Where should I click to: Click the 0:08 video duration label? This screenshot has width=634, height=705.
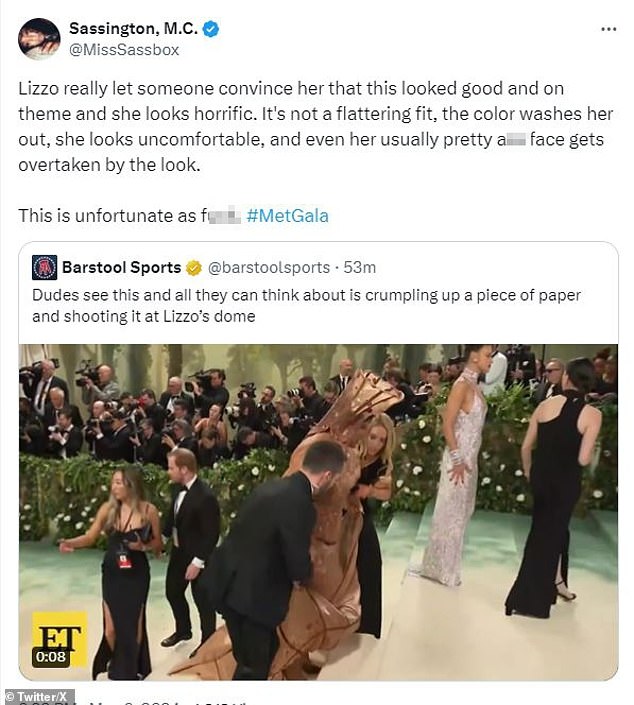coord(51,657)
